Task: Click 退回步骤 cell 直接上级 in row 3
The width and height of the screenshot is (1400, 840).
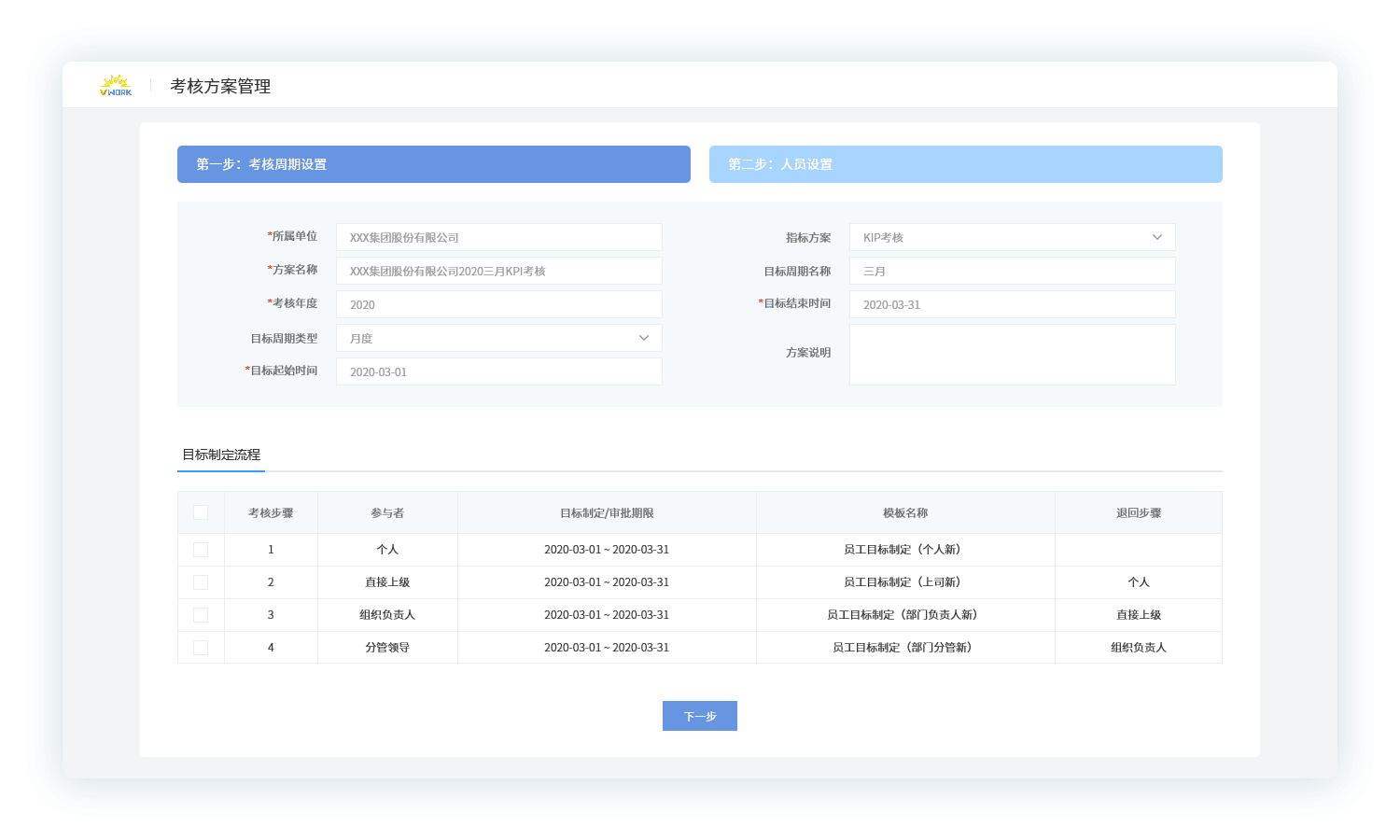Action: coord(1139,615)
